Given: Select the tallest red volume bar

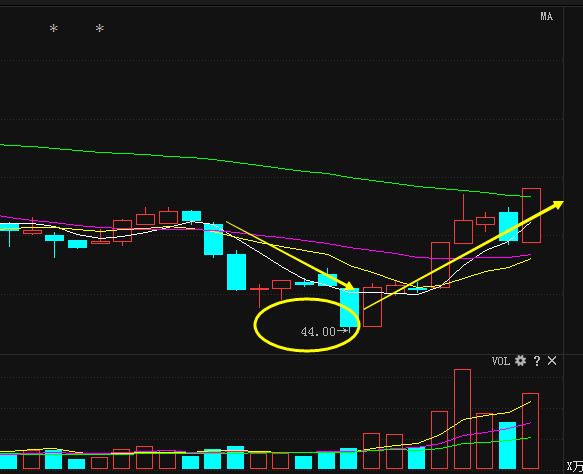Looking at the screenshot, I should tap(463, 419).
